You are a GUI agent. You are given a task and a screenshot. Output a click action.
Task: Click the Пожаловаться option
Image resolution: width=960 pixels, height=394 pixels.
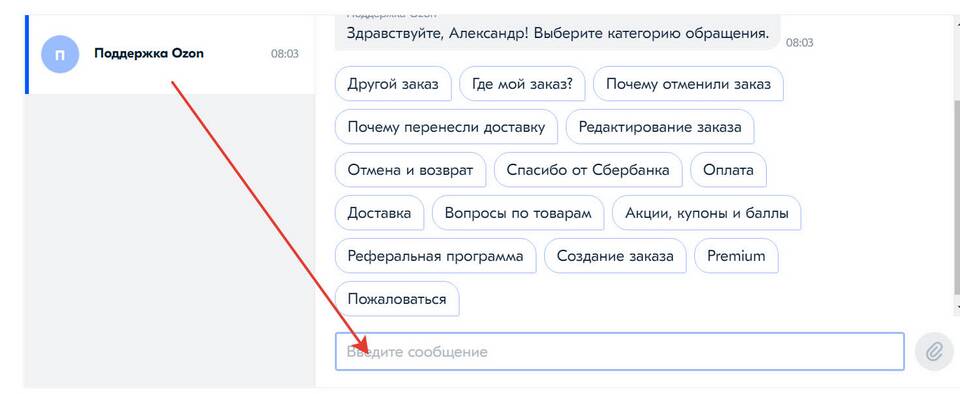click(x=397, y=299)
